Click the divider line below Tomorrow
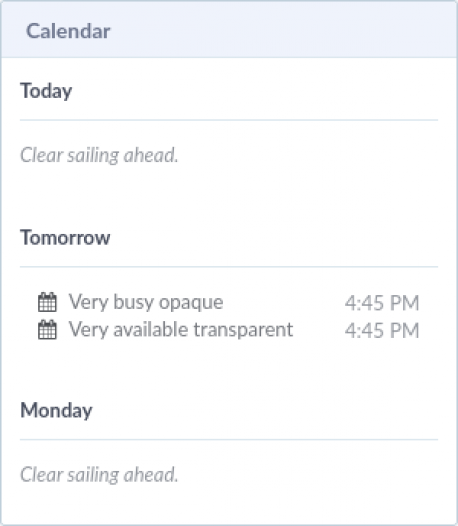 coord(229,267)
